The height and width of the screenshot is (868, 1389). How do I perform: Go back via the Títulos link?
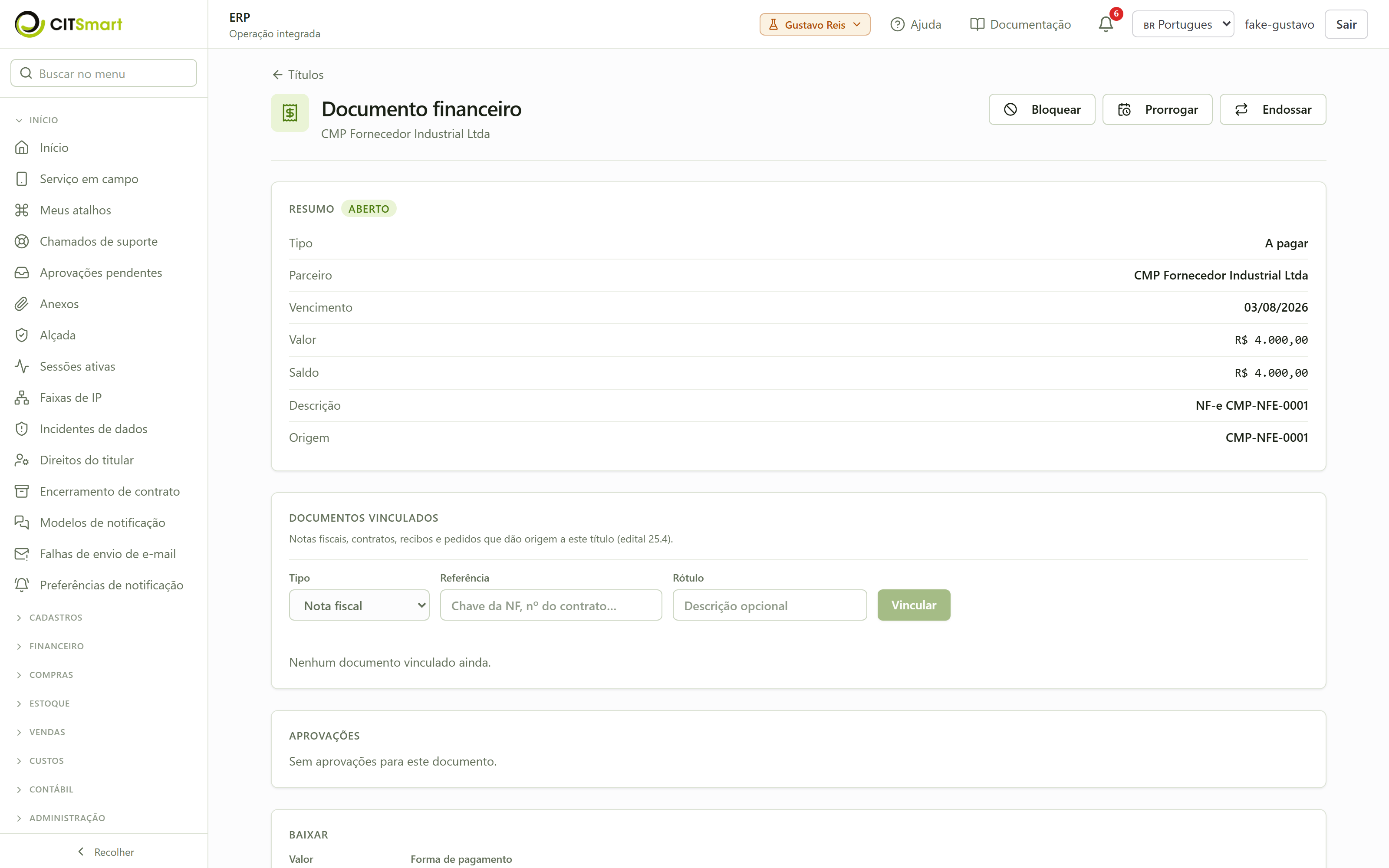click(298, 75)
